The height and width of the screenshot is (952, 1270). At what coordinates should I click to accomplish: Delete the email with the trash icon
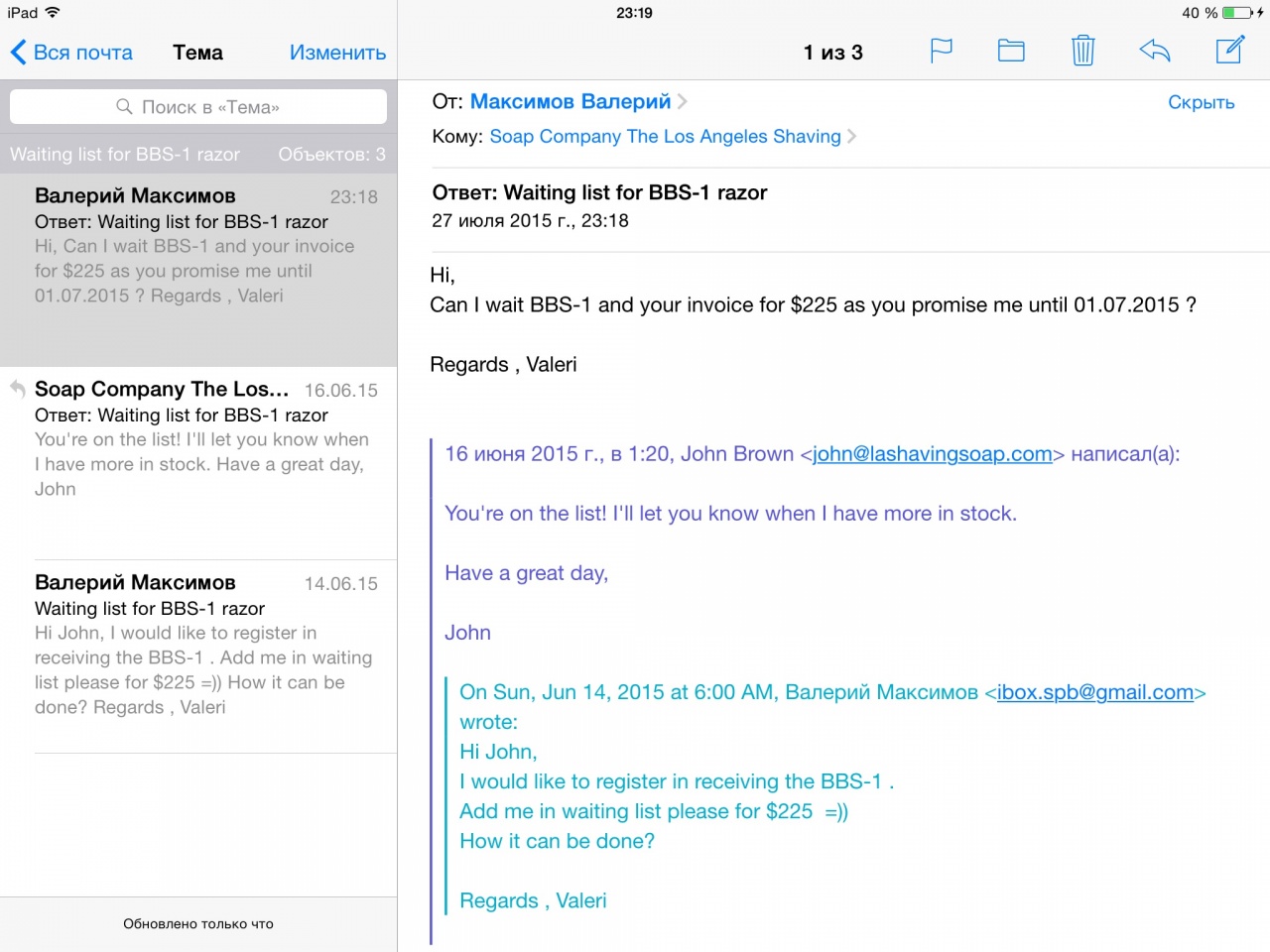point(1083,51)
